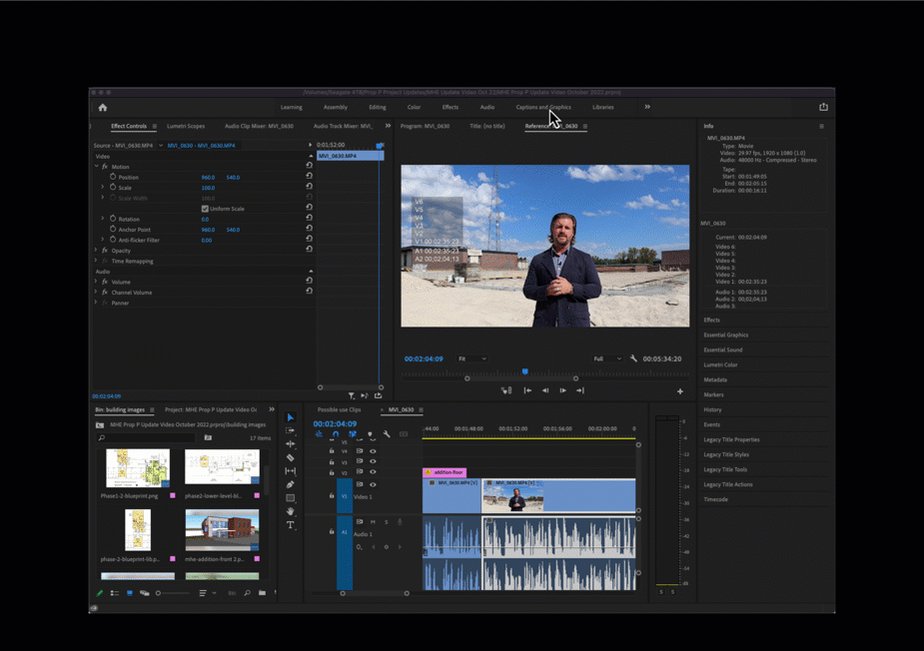Toggle animation stopwatch for Anchor Point

click(113, 229)
